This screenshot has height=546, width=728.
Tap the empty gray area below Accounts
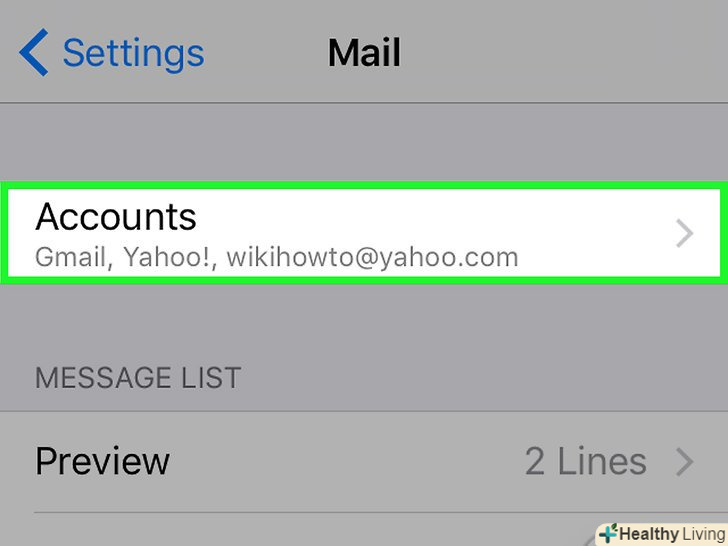coord(364,320)
